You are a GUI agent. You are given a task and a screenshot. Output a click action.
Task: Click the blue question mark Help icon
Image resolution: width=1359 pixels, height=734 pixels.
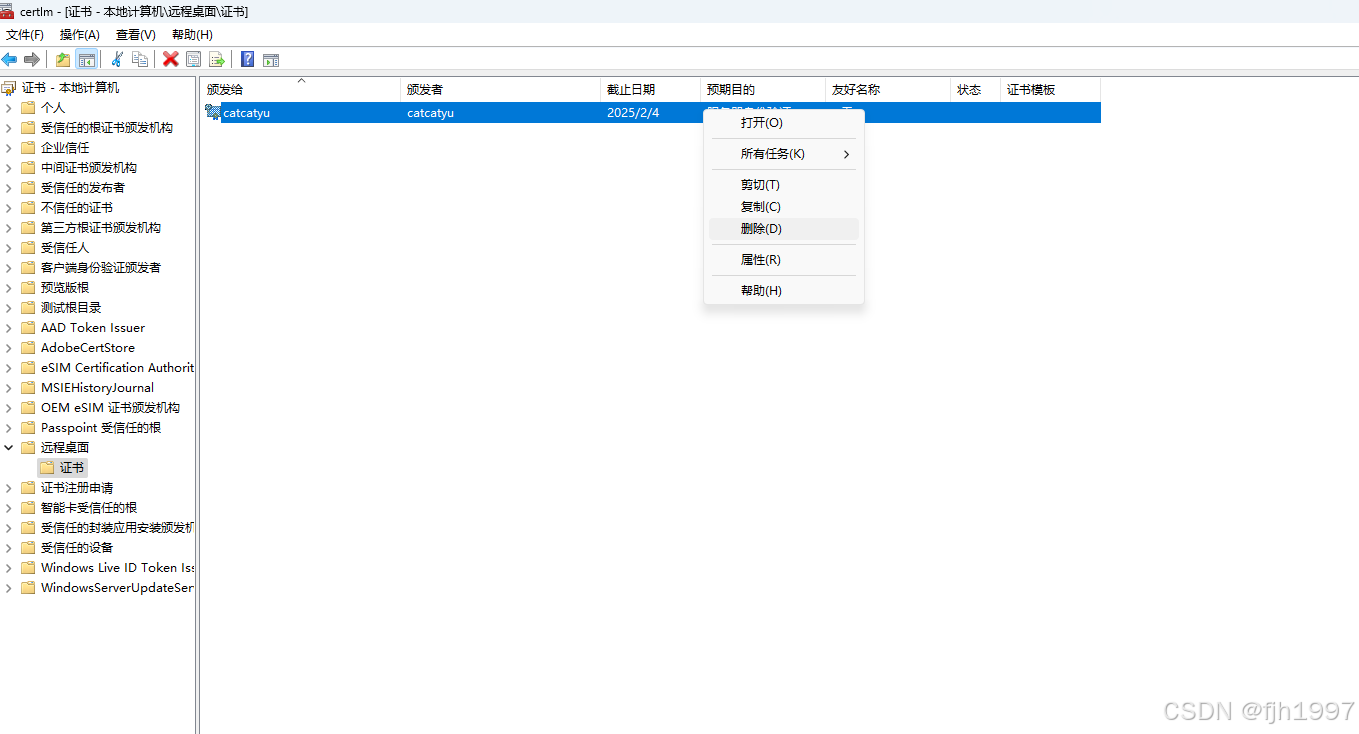[x=247, y=59]
